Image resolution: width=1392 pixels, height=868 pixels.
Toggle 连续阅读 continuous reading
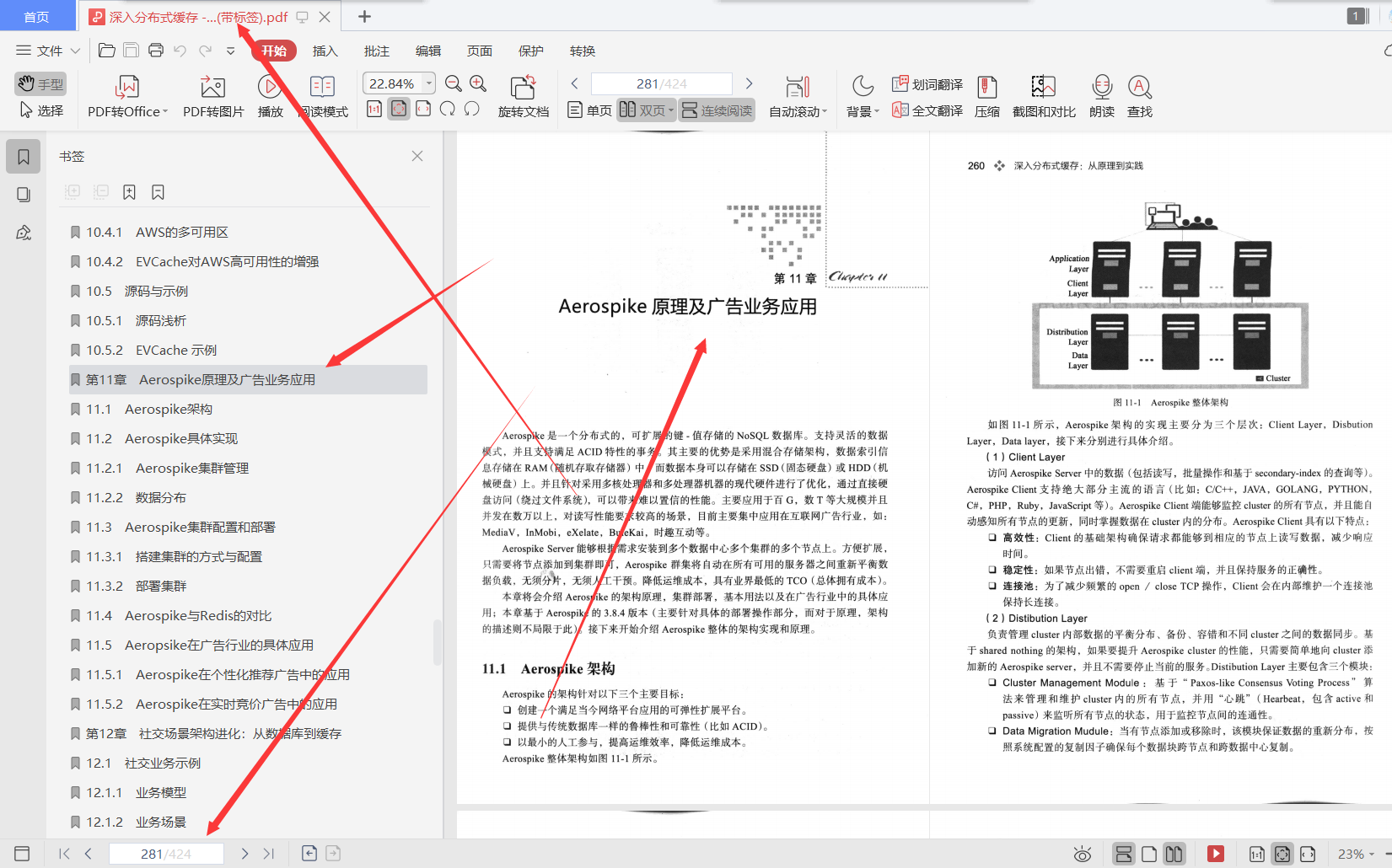tap(717, 110)
